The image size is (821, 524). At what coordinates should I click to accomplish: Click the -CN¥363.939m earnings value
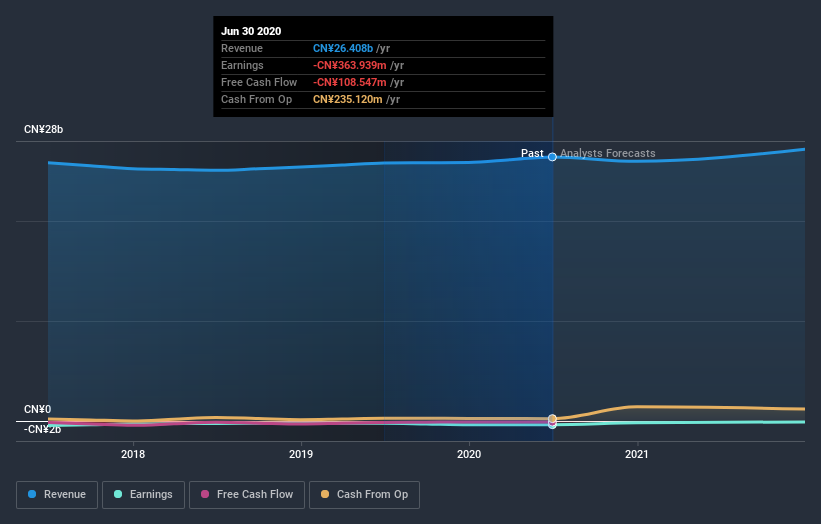(350, 65)
